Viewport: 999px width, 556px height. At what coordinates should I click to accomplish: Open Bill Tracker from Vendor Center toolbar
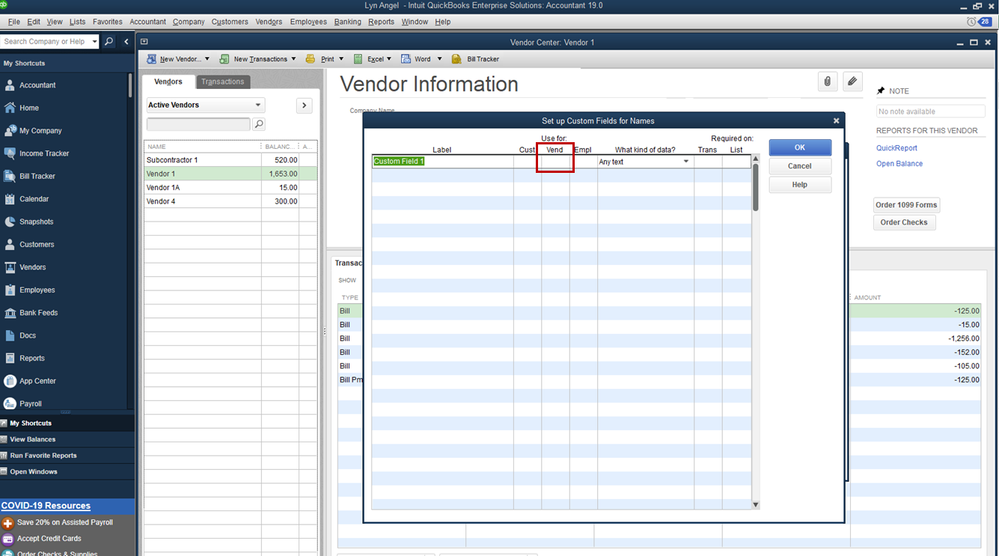click(x=475, y=59)
